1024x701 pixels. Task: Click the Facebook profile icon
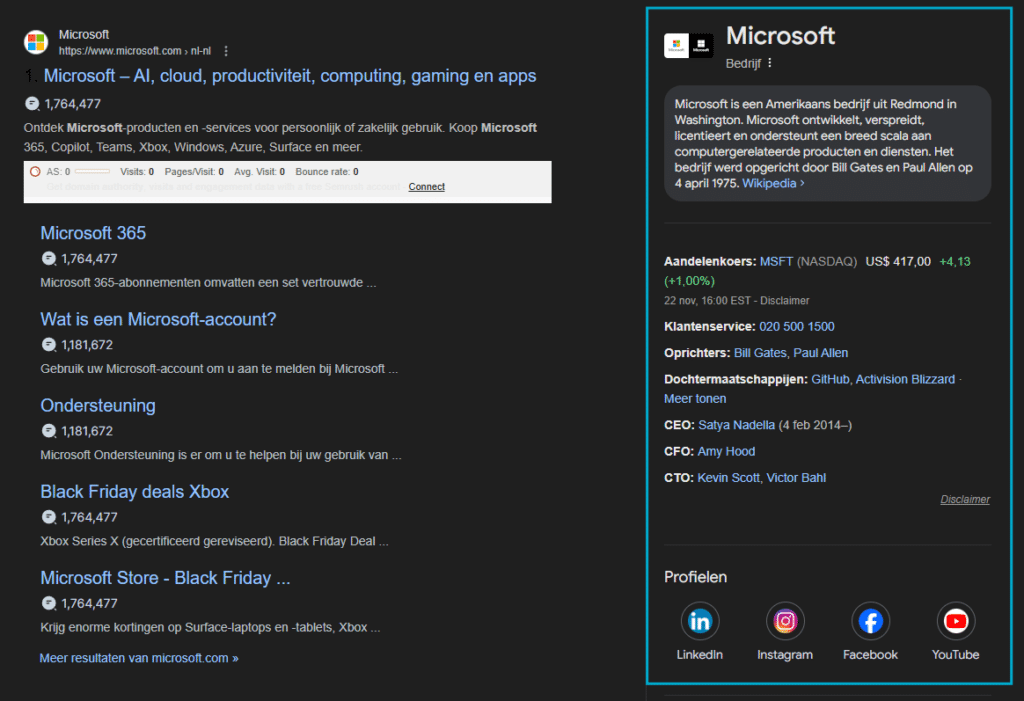click(870, 621)
